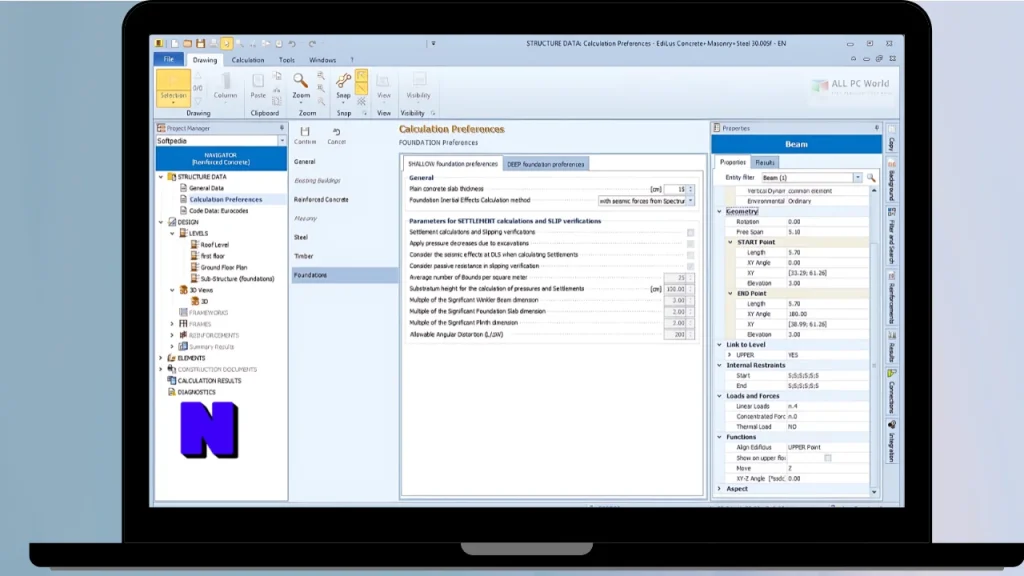The image size is (1024, 576).
Task: Collapse the START Point section
Action: coord(731,242)
